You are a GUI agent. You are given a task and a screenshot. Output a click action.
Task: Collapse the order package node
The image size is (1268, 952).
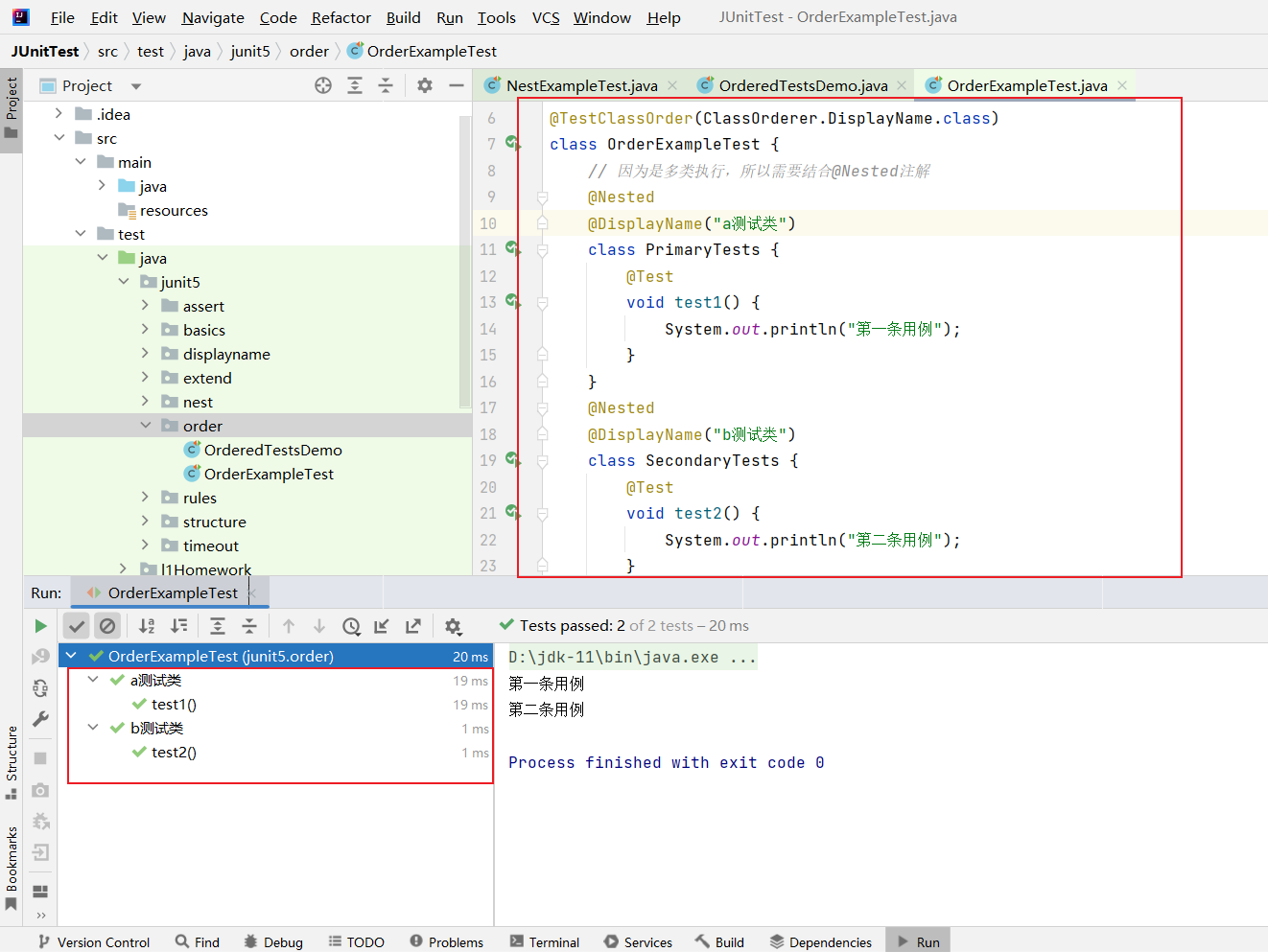[x=146, y=426]
